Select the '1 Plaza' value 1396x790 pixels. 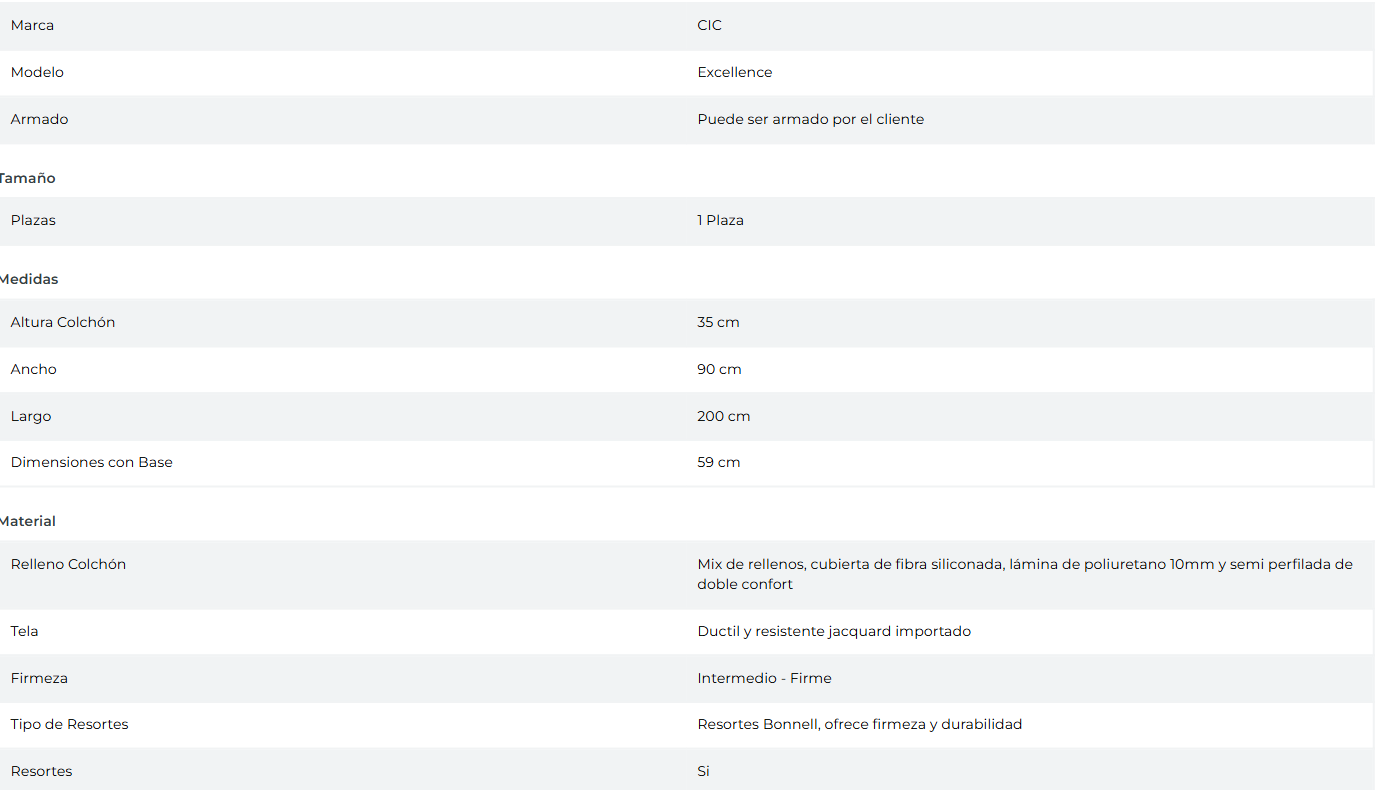coord(720,220)
